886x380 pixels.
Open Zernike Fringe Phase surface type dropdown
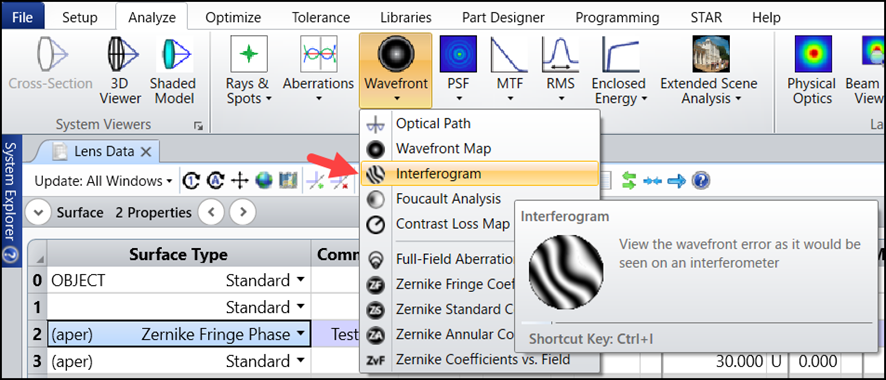pos(300,334)
